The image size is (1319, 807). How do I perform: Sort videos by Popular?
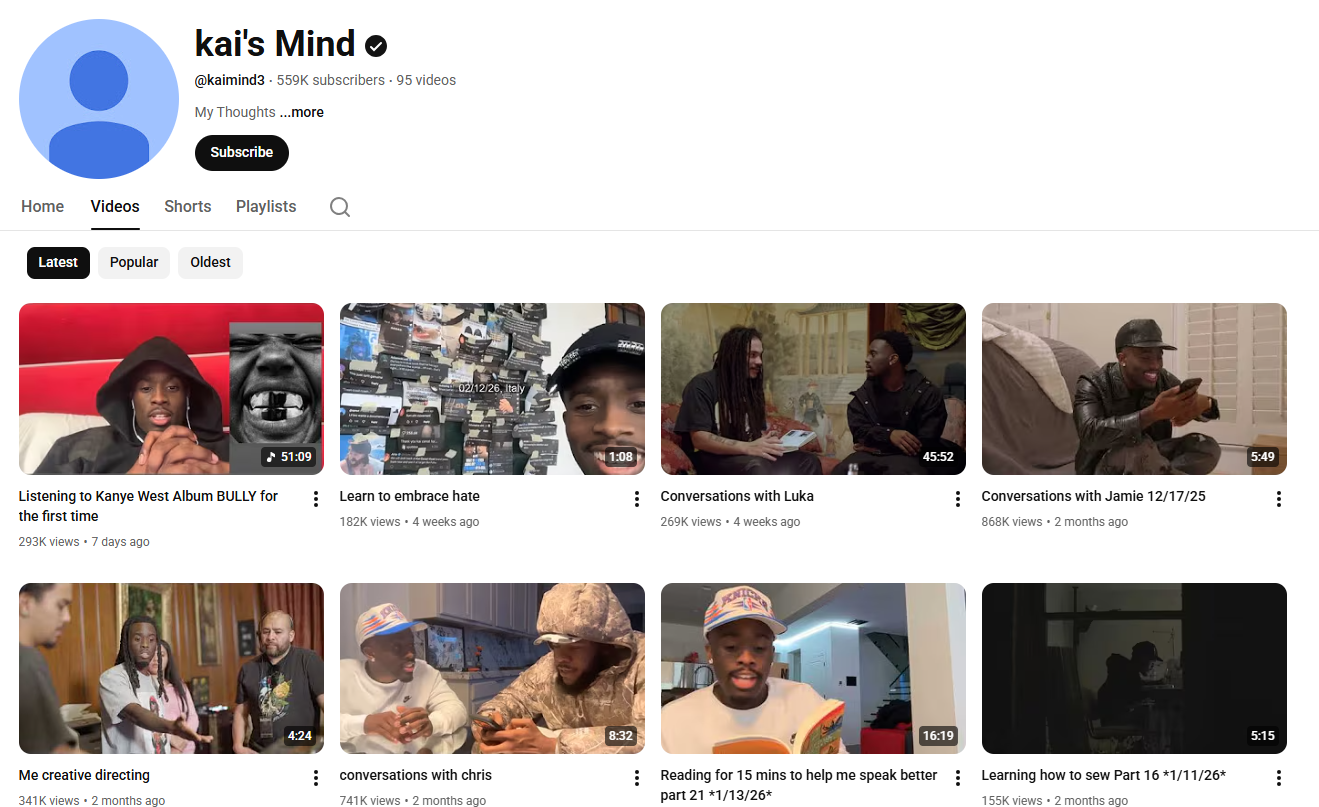134,262
